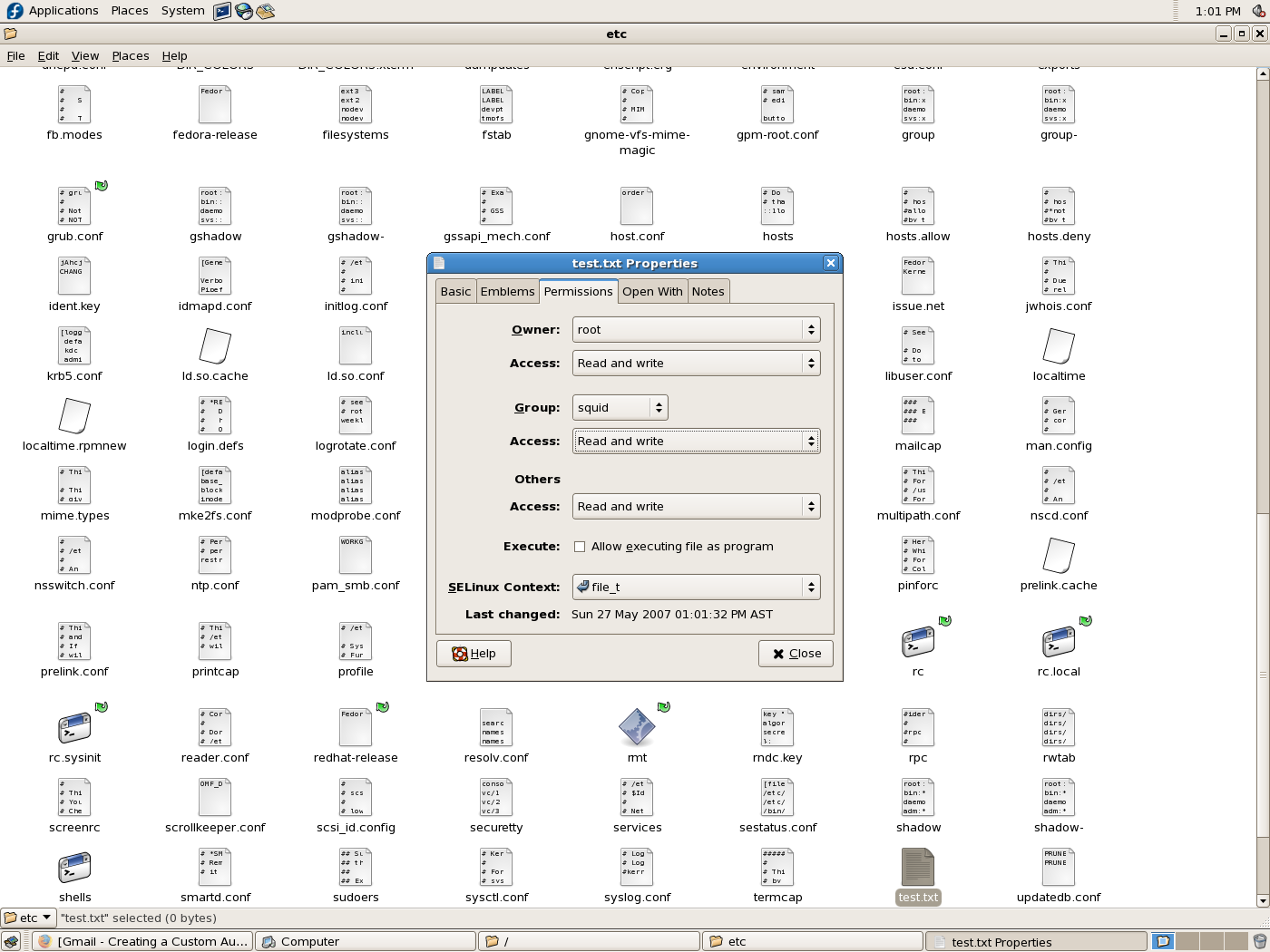The image size is (1270, 952).
Task: Select the sysctl.conf file icon
Action: (x=496, y=868)
